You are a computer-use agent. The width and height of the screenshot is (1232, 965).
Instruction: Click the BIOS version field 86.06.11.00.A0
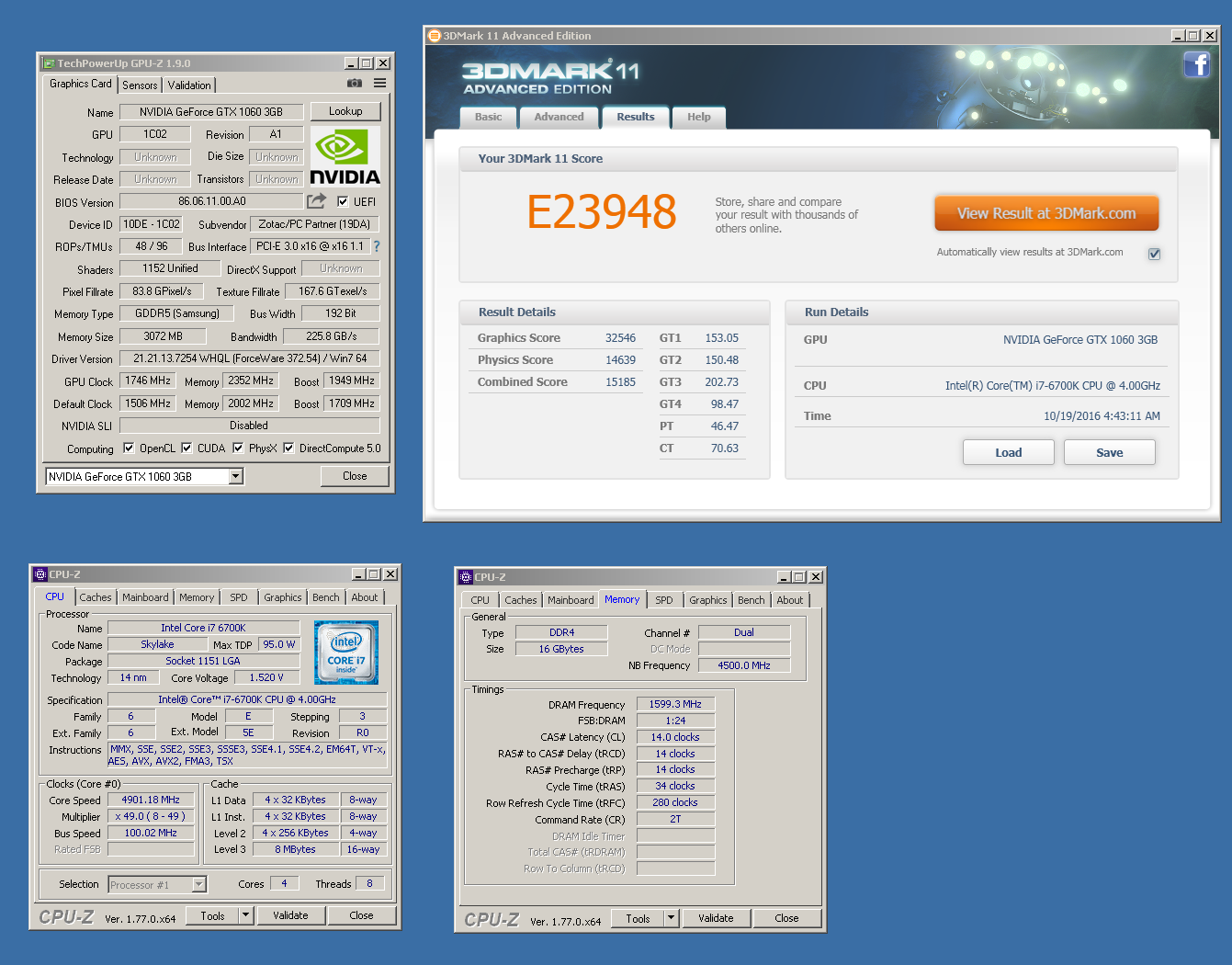coord(211,201)
